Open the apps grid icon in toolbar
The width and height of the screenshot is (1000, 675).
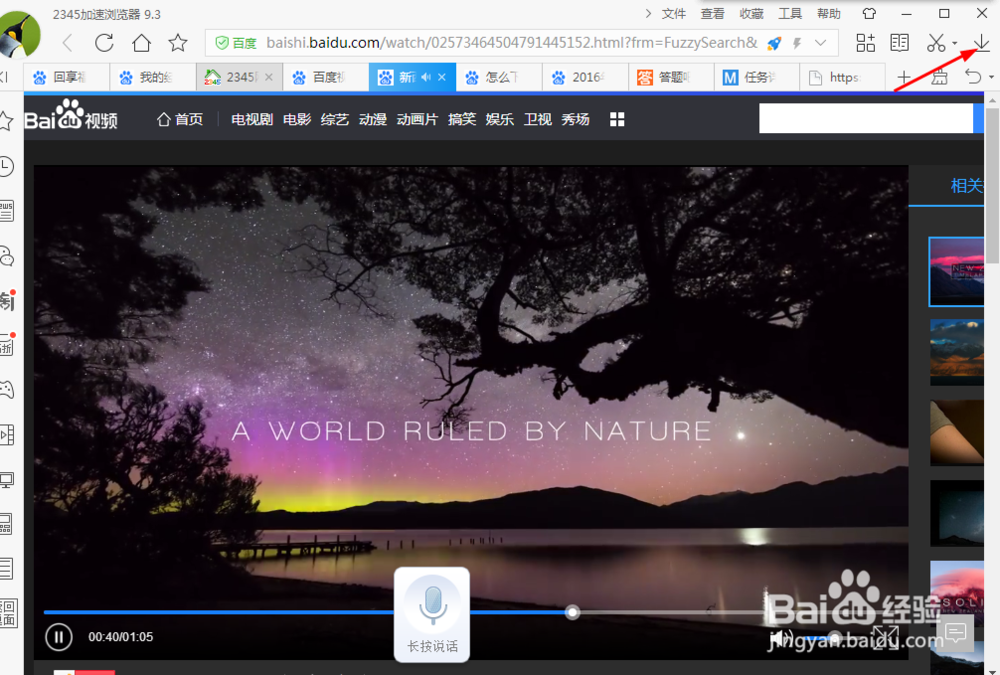[865, 43]
